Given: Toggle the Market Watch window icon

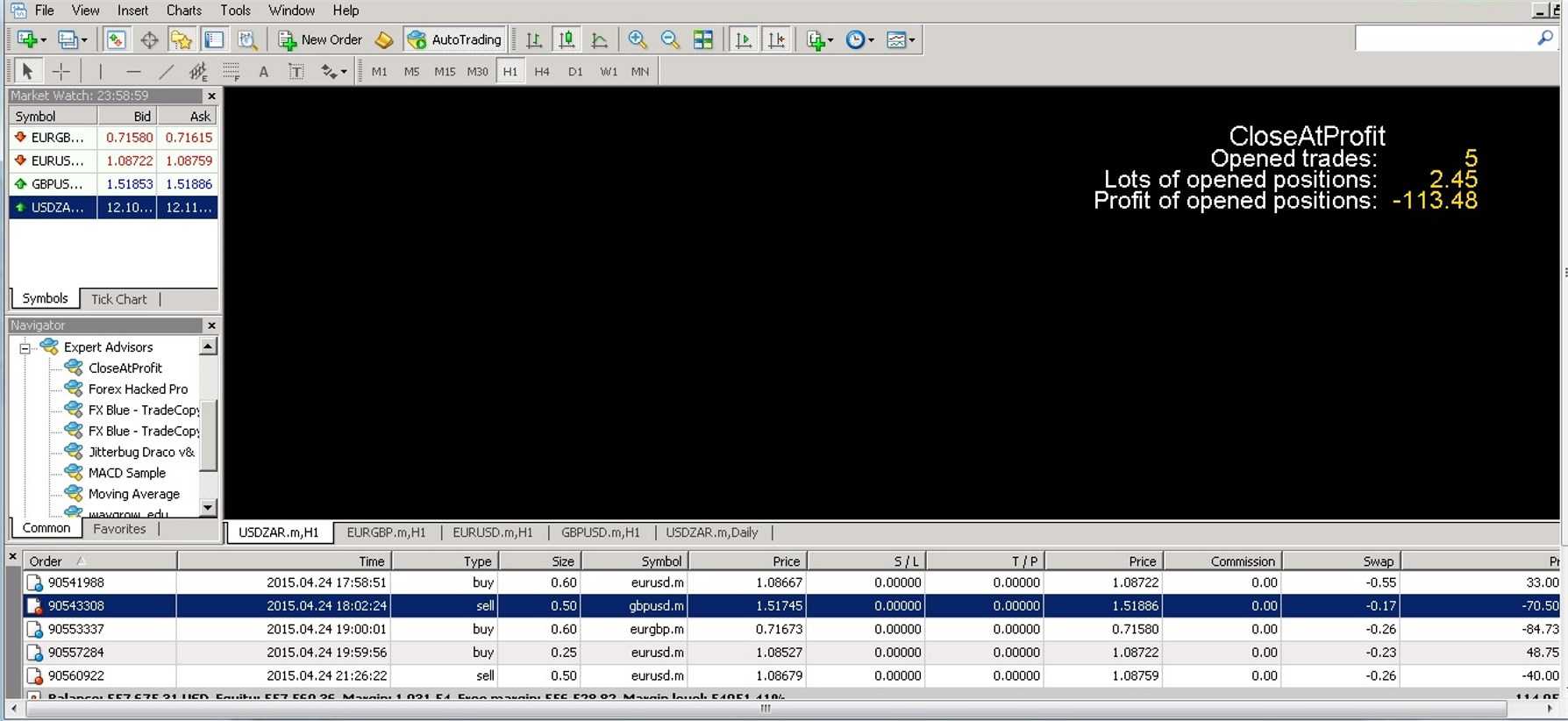Looking at the screenshot, I should click(x=116, y=39).
